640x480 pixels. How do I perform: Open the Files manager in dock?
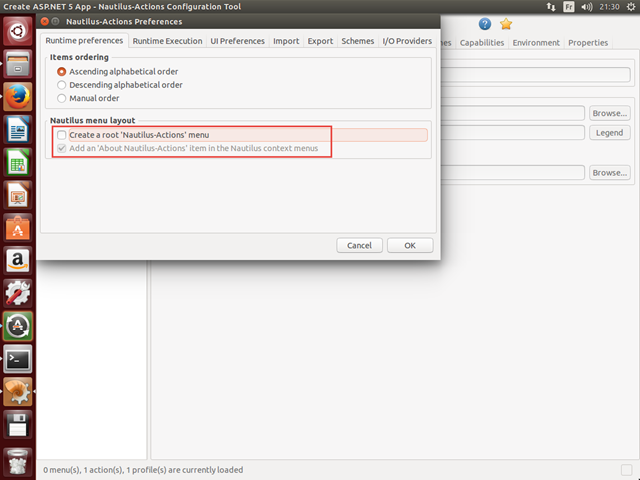tap(18, 64)
